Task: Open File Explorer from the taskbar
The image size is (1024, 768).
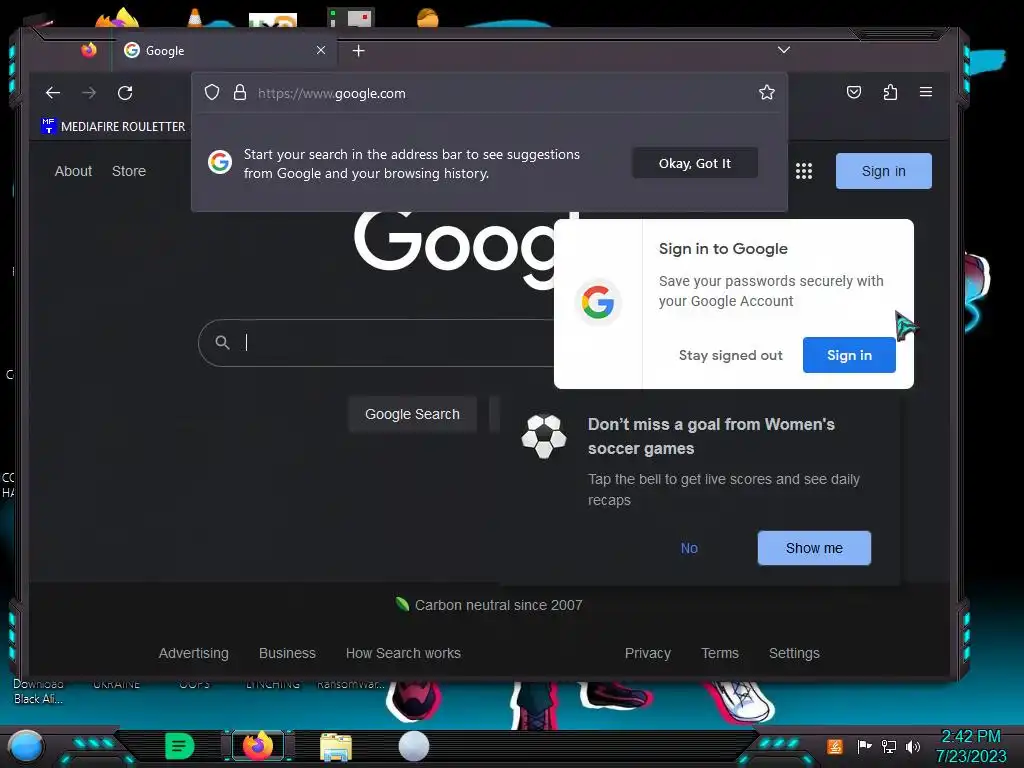Action: (x=336, y=747)
